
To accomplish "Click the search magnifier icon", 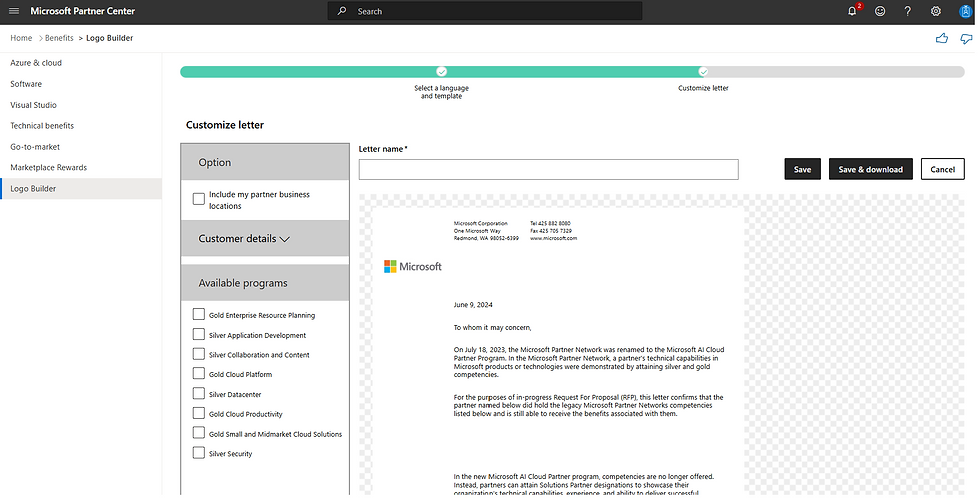I will point(342,11).
